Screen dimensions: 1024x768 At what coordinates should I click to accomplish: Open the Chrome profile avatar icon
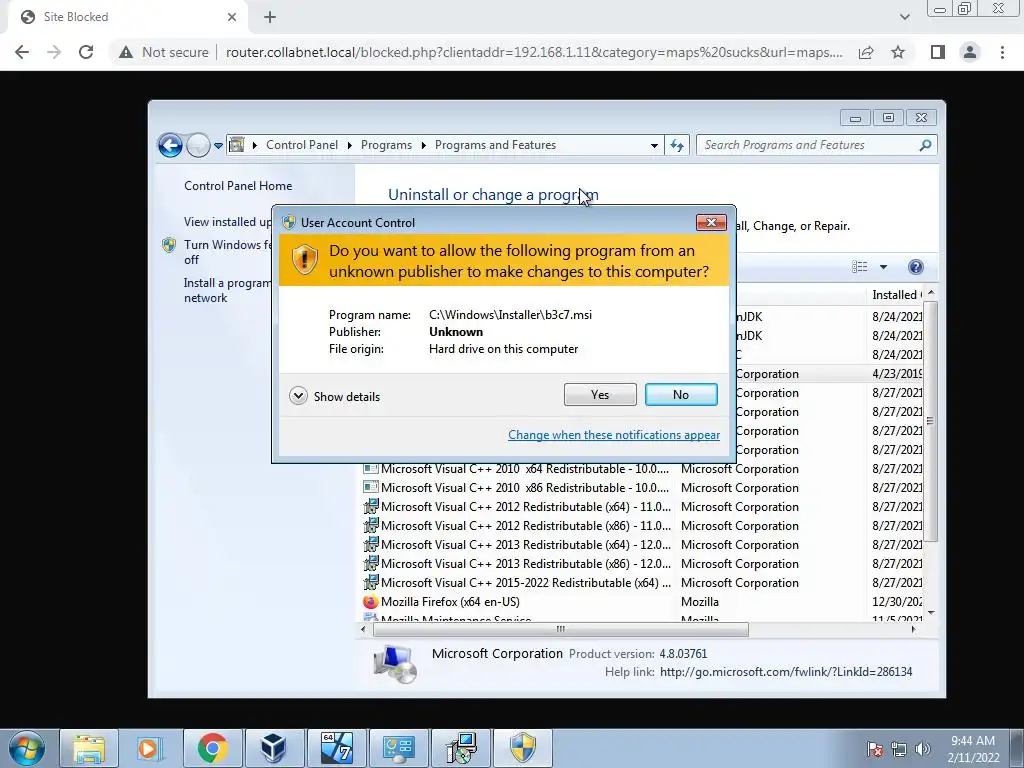tap(970, 52)
